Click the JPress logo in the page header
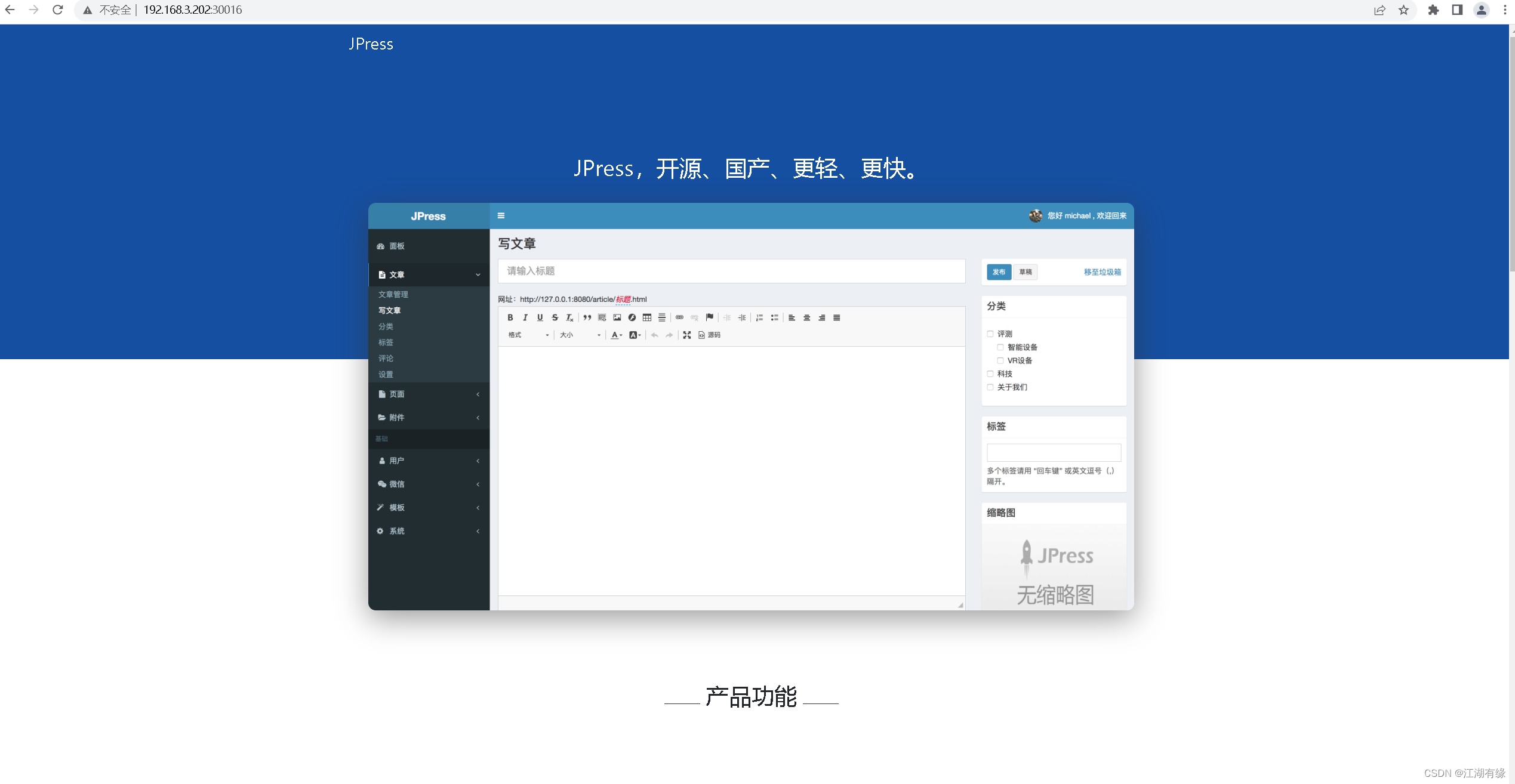 [371, 44]
